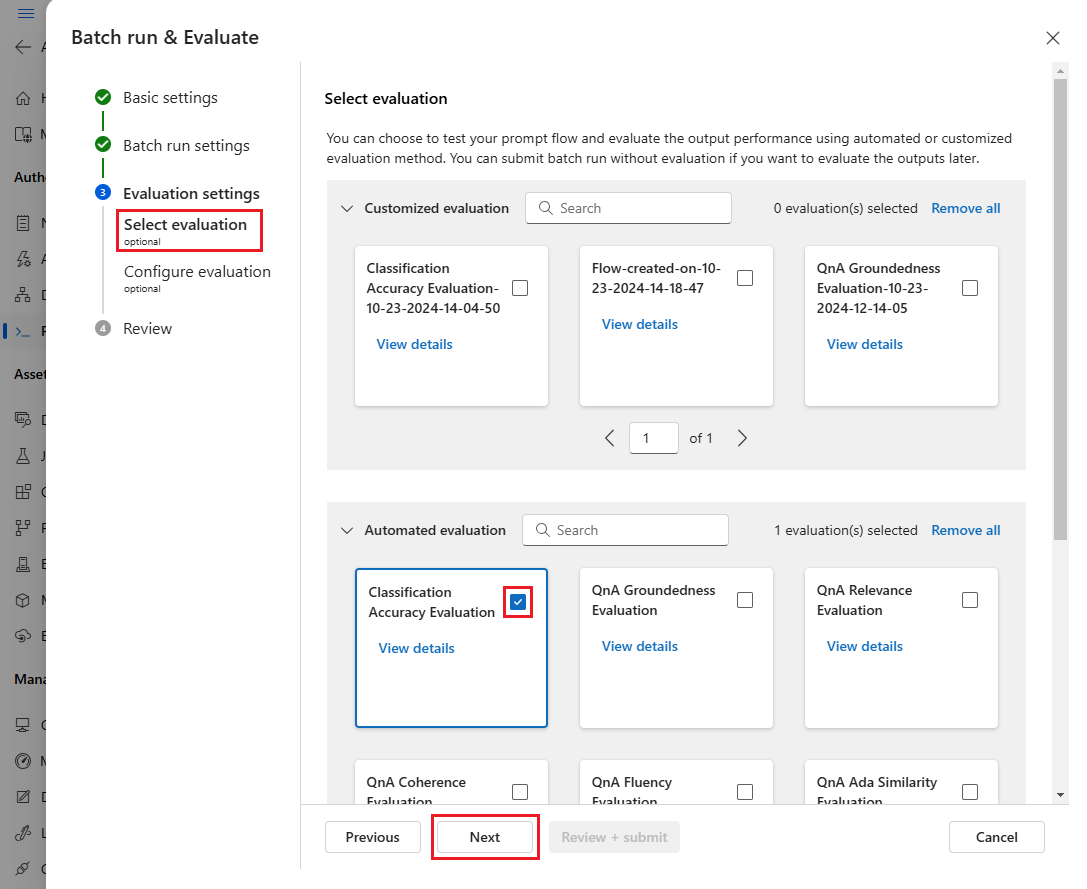Image resolution: width=1087 pixels, height=889 pixels.
Task: Go to previous page of customized evaluations
Action: click(x=609, y=438)
